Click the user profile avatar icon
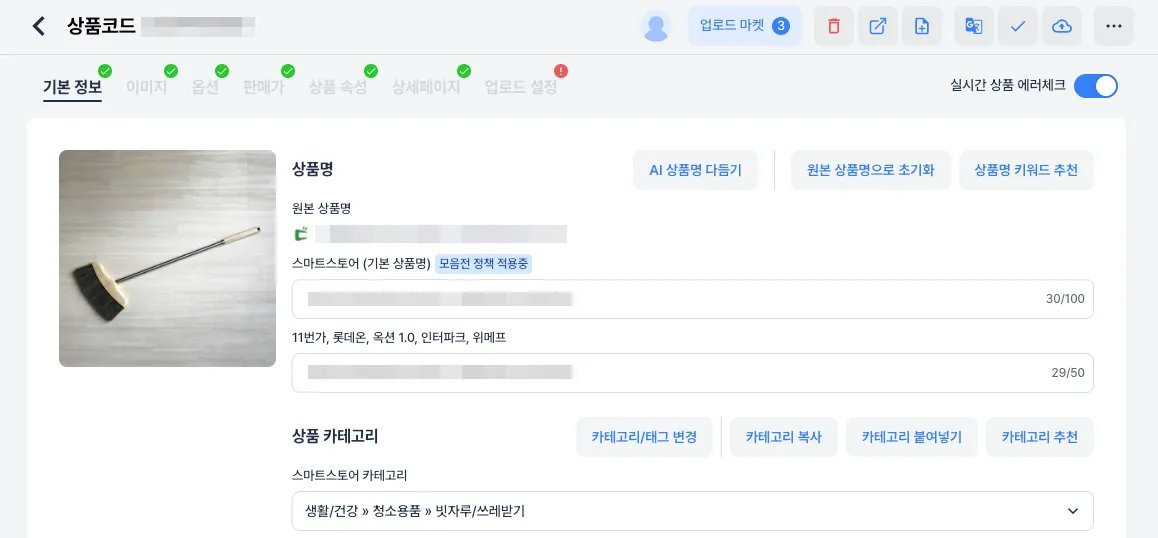Viewport: 1158px width, 538px height. click(x=656, y=27)
